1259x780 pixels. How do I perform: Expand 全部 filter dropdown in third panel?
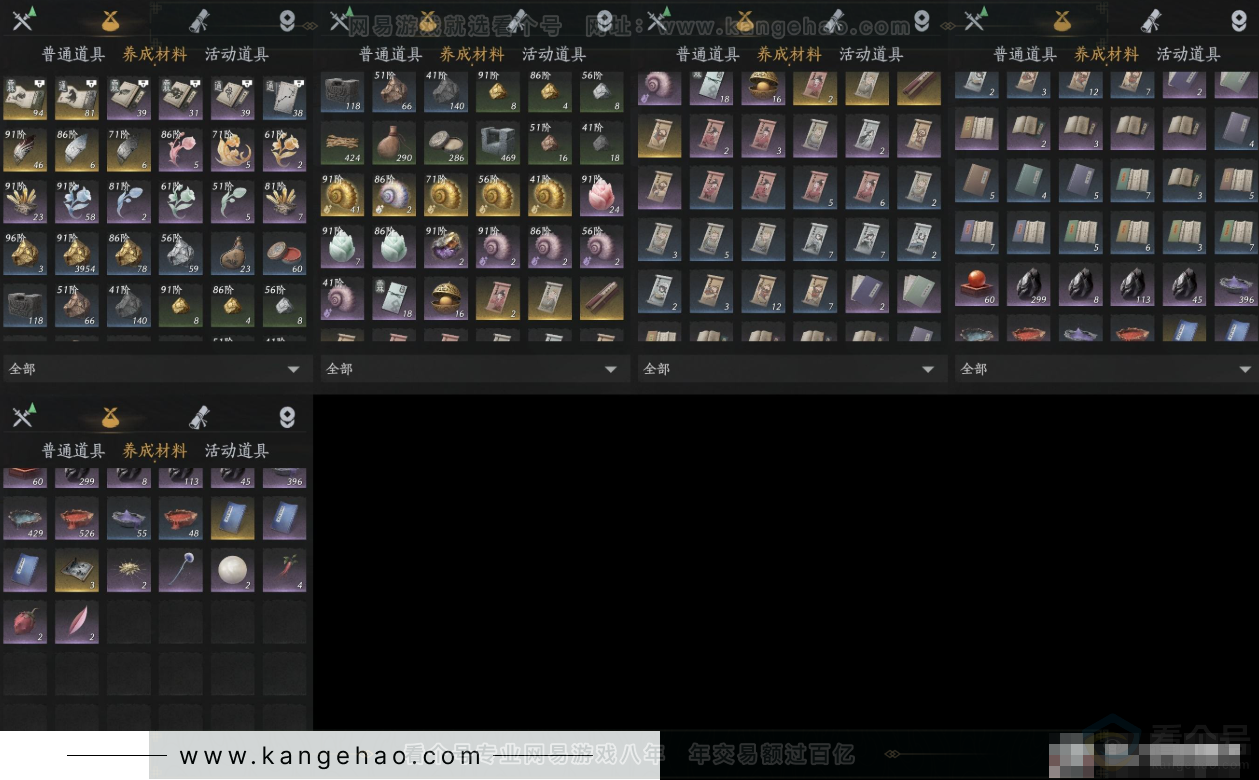coord(790,369)
